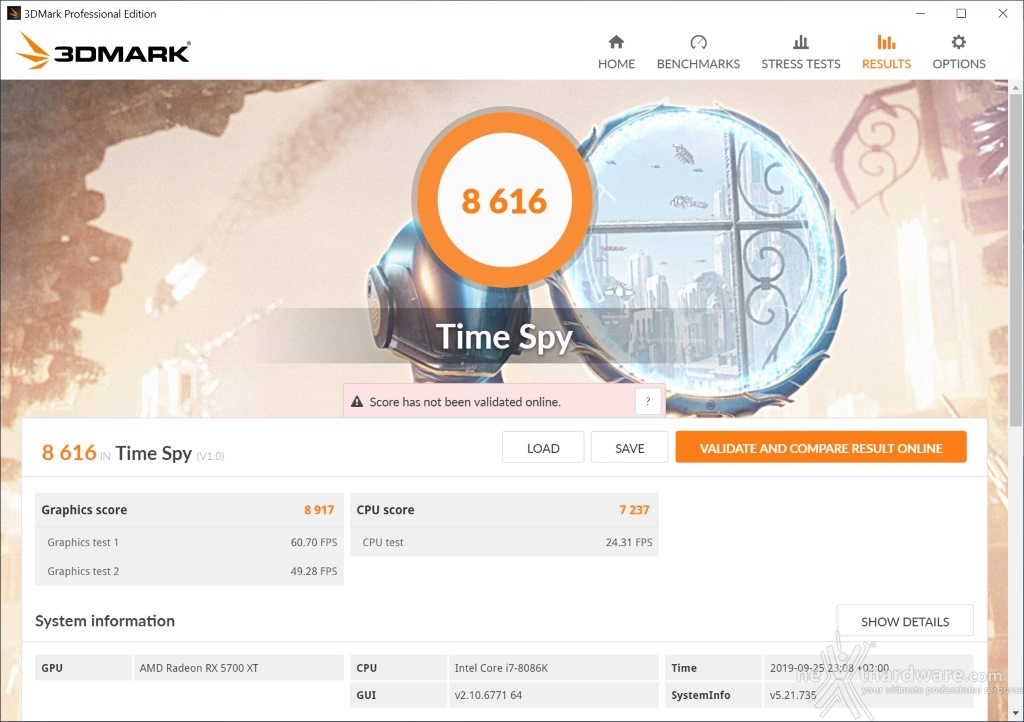Go to the STRESS TESTS tab

coord(801,63)
